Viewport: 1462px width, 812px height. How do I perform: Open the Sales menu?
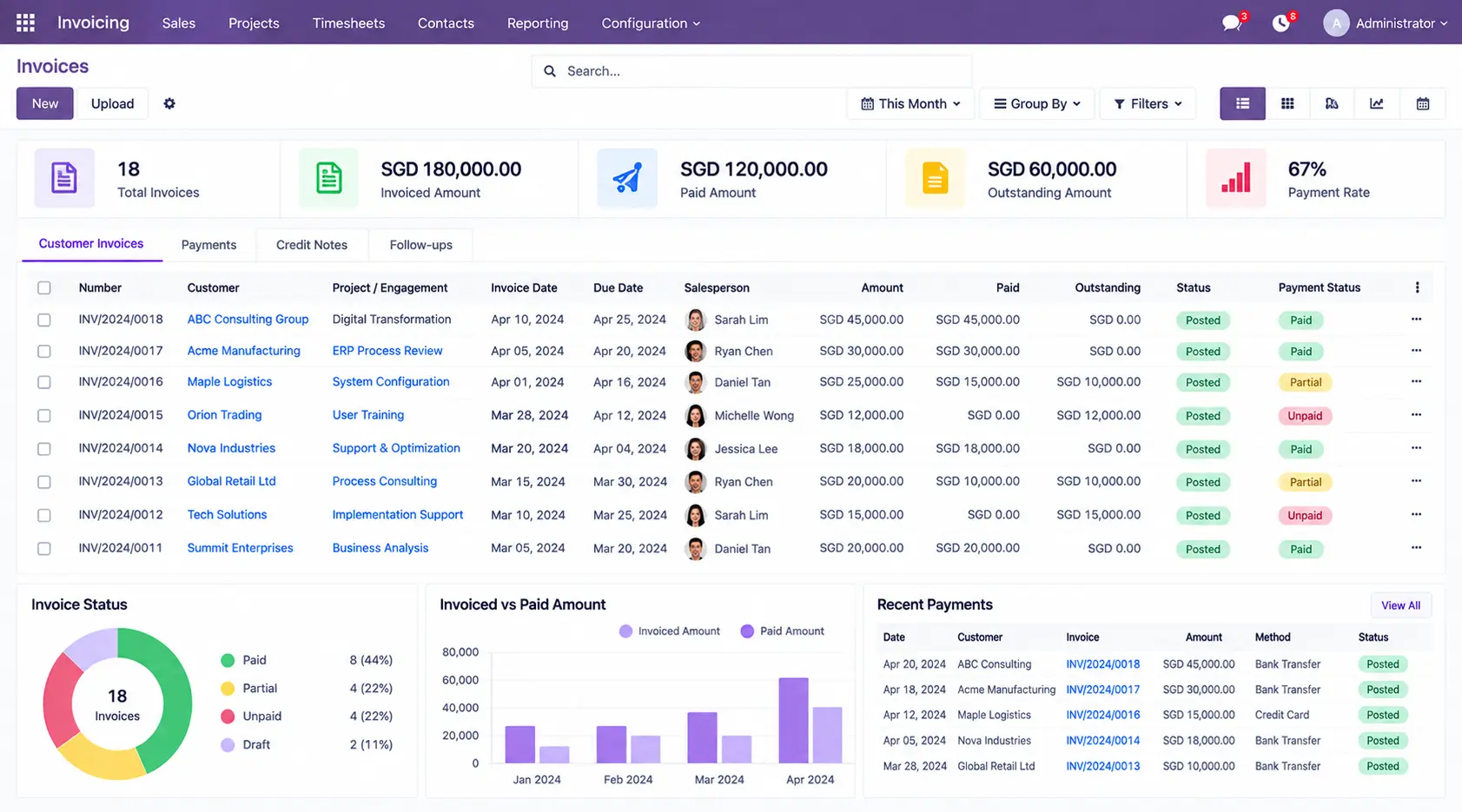point(179,23)
